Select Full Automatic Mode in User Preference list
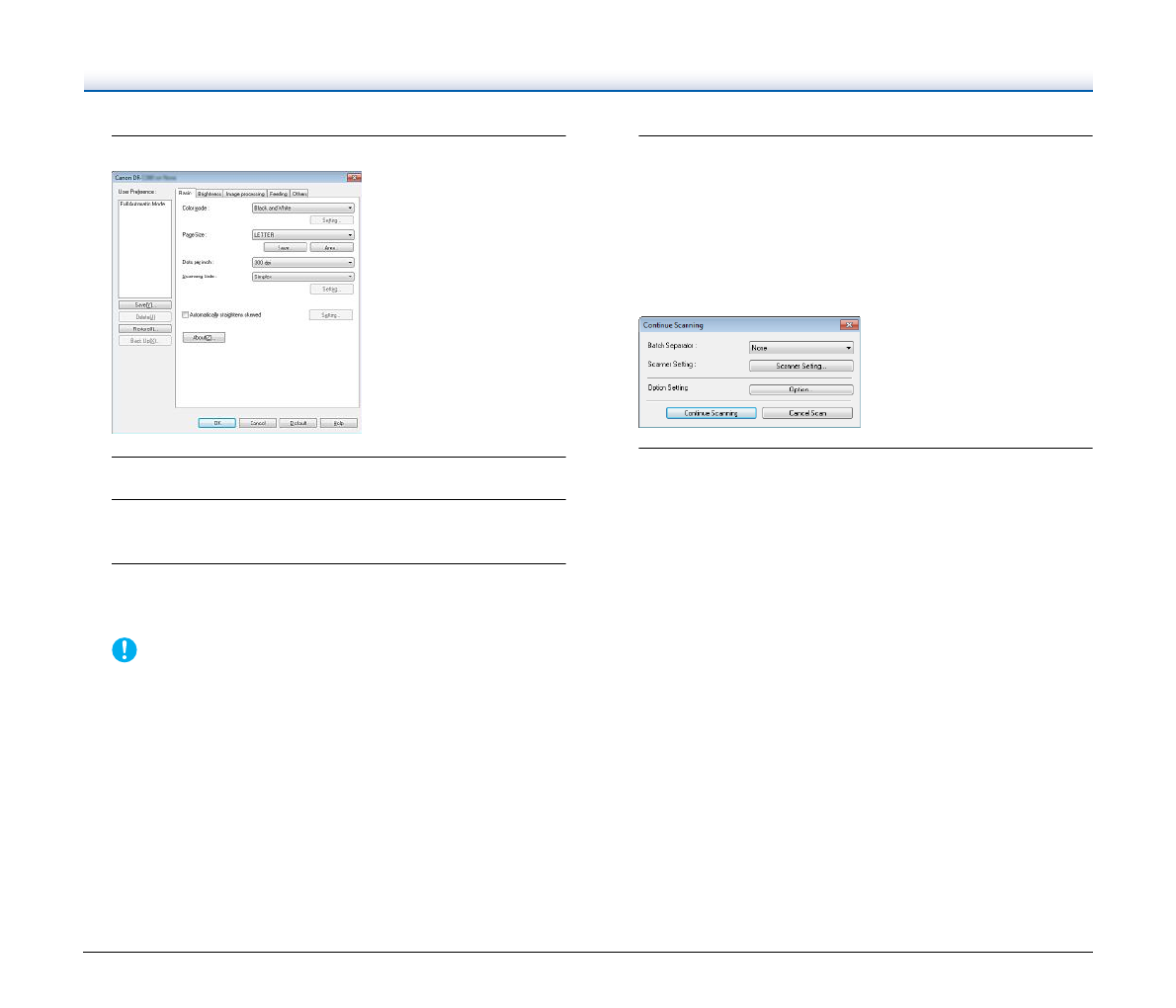The width and height of the screenshot is (1176, 1008). [143, 204]
